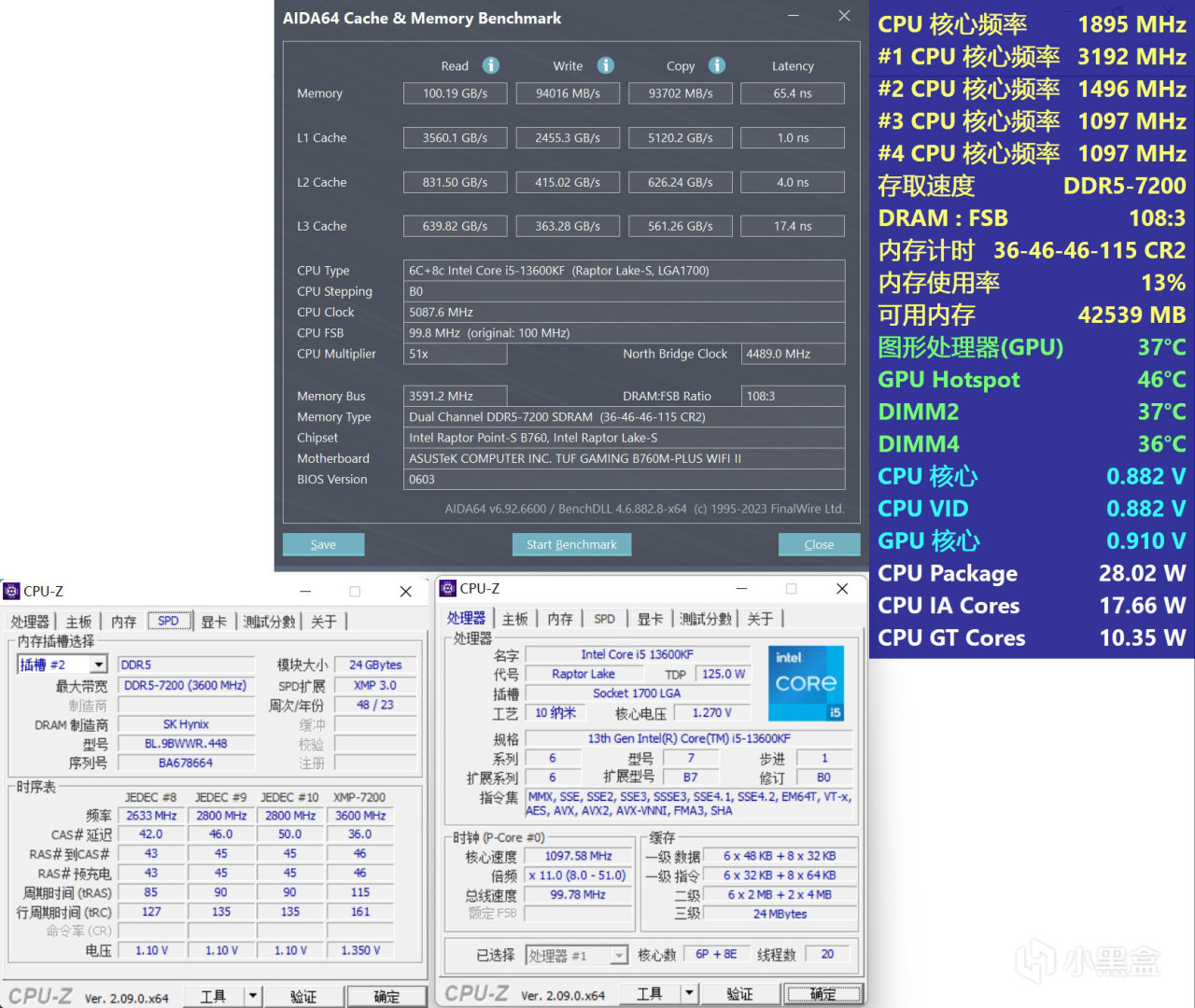This screenshot has height=1008, width=1195.
Task: Click the Memory Latency value 65.4 ns
Action: (793, 93)
